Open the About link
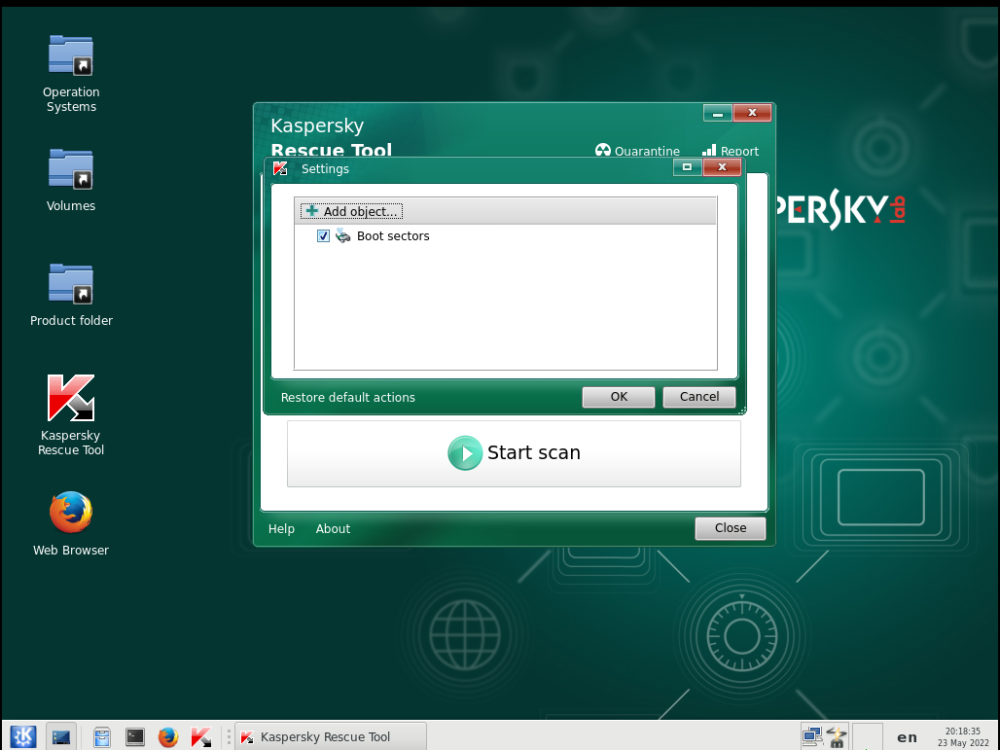The height and width of the screenshot is (750, 1000). tap(333, 529)
